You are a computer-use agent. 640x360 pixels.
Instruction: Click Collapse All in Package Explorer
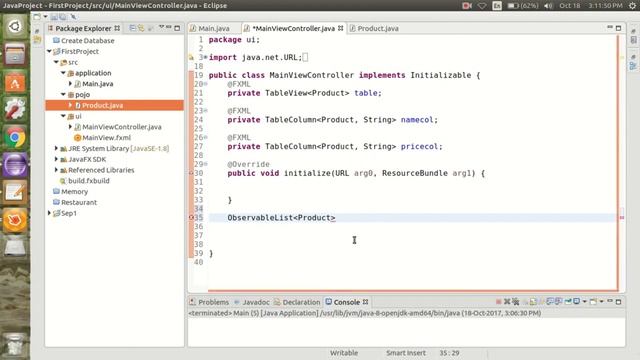click(133, 28)
